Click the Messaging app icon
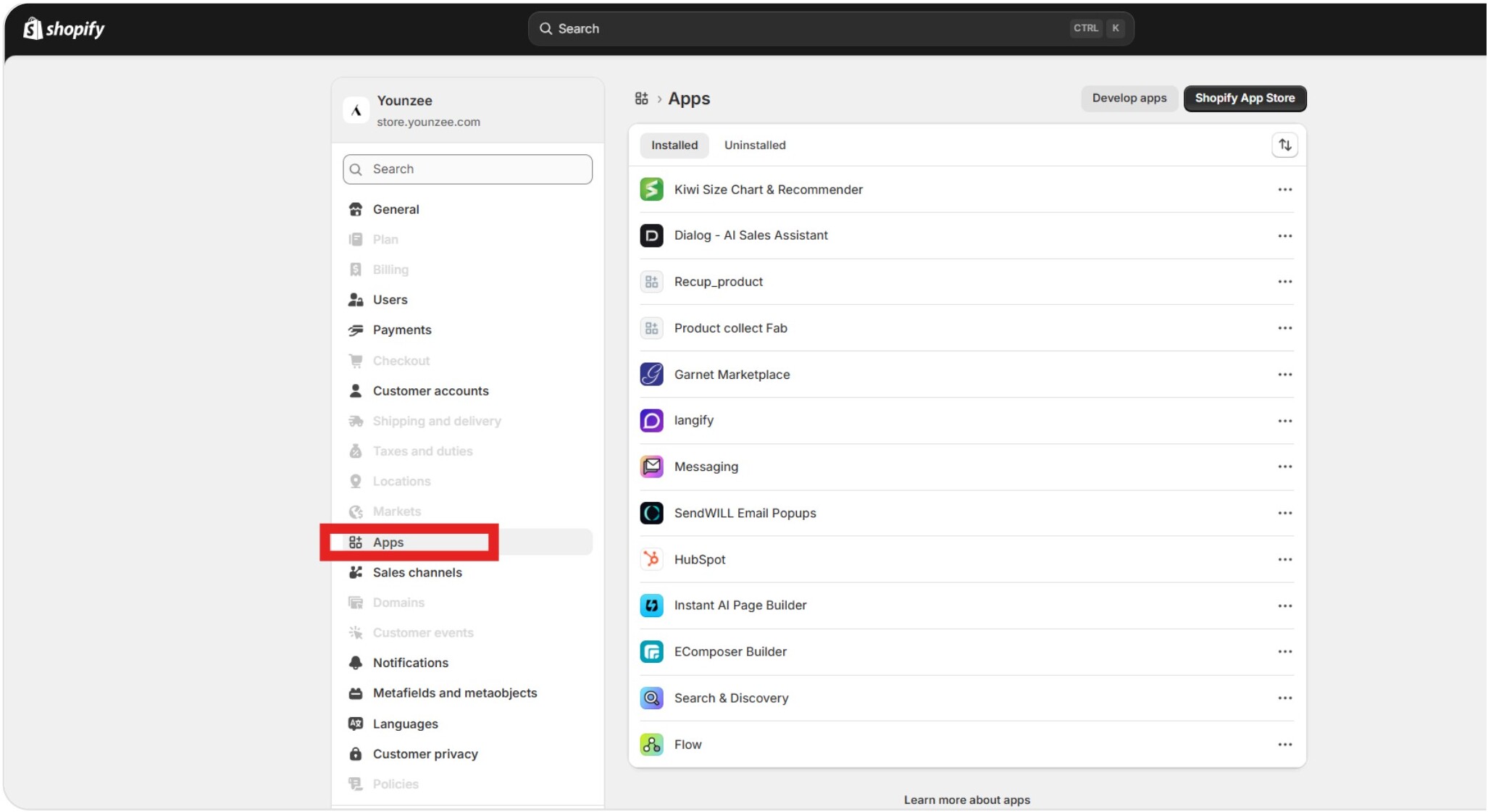Screen dimensions: 1488x812 coord(651,466)
